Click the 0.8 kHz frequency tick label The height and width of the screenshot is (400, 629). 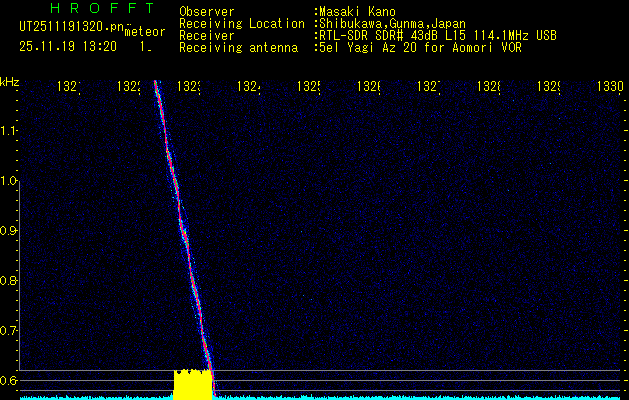coord(10,281)
